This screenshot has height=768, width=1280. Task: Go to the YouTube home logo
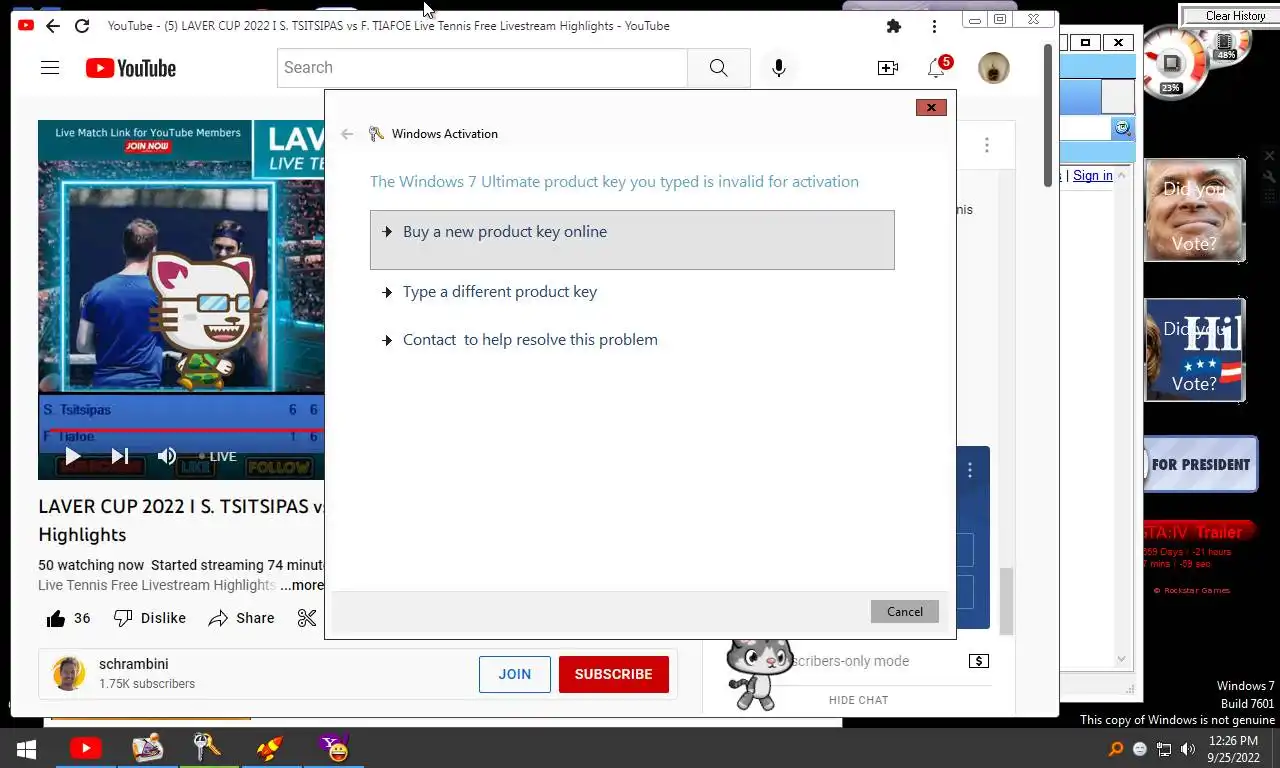(x=131, y=68)
